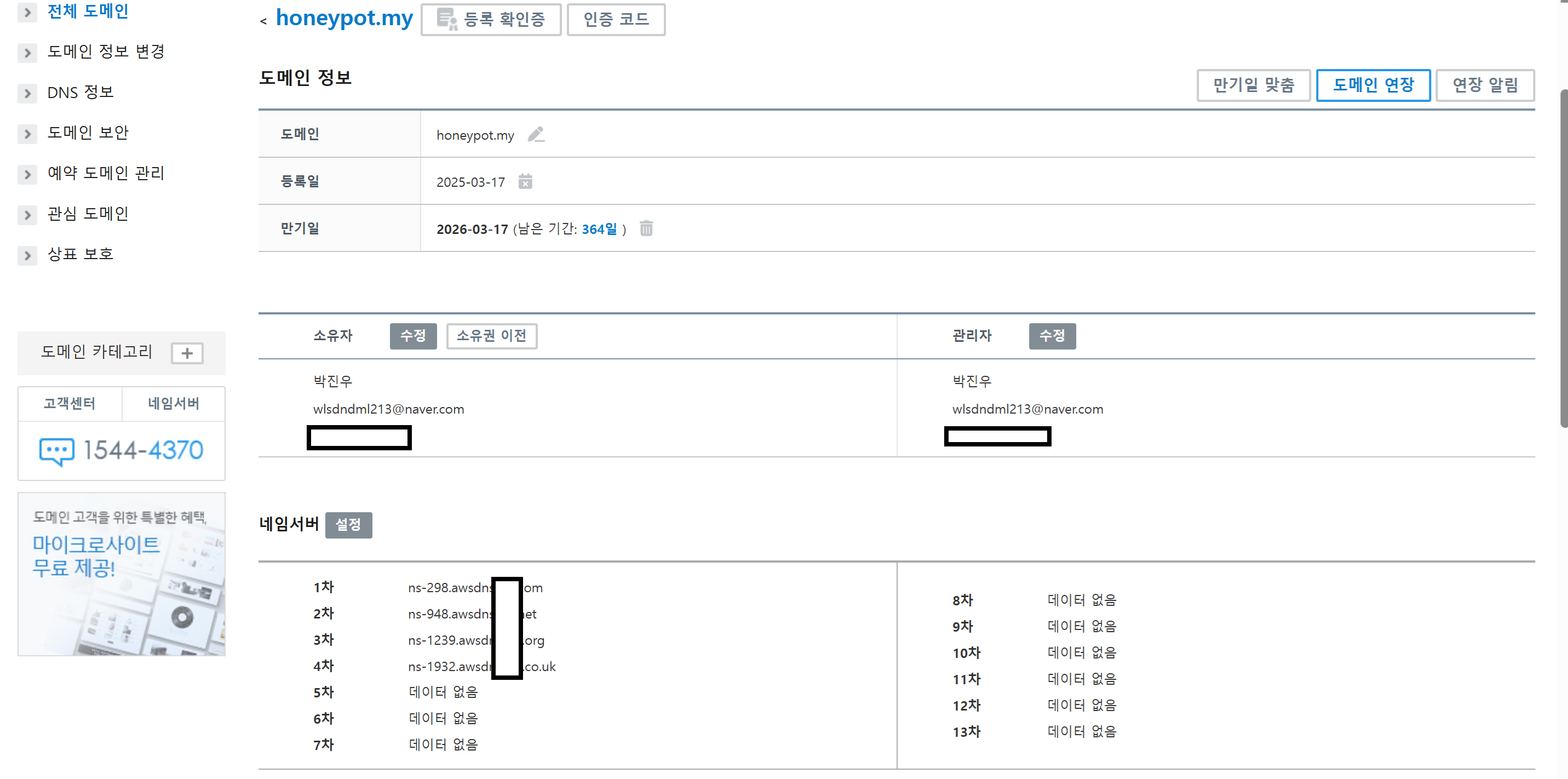Open 도메인 보안 in the sidebar
This screenshot has width=1568, height=779.
click(88, 133)
